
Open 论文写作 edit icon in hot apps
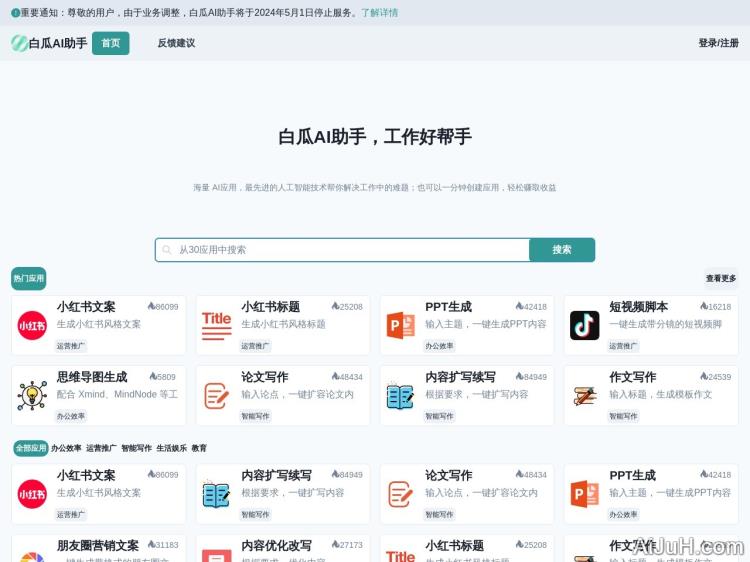pos(216,396)
